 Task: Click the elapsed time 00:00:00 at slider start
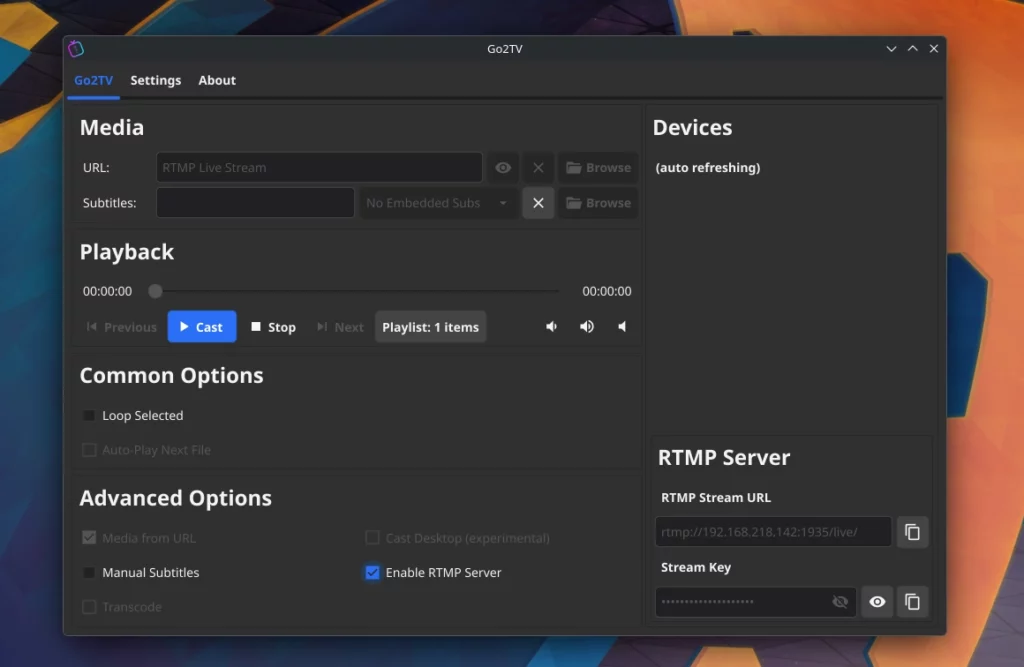pyautogui.click(x=107, y=291)
